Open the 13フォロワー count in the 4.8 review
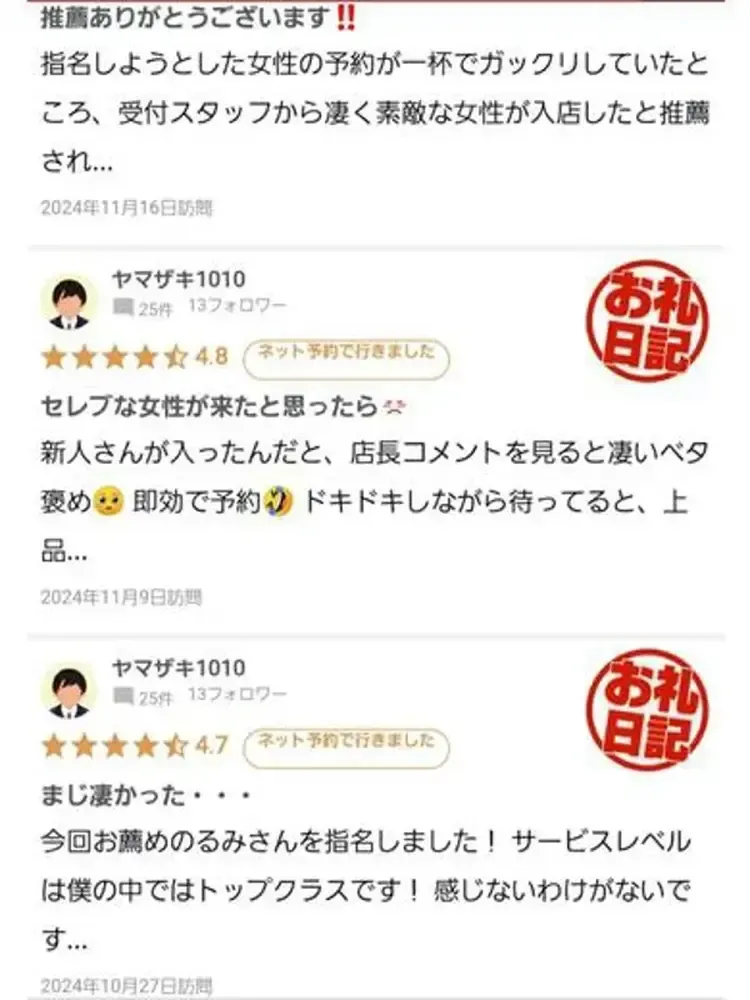The image size is (750, 1000). [x=237, y=306]
